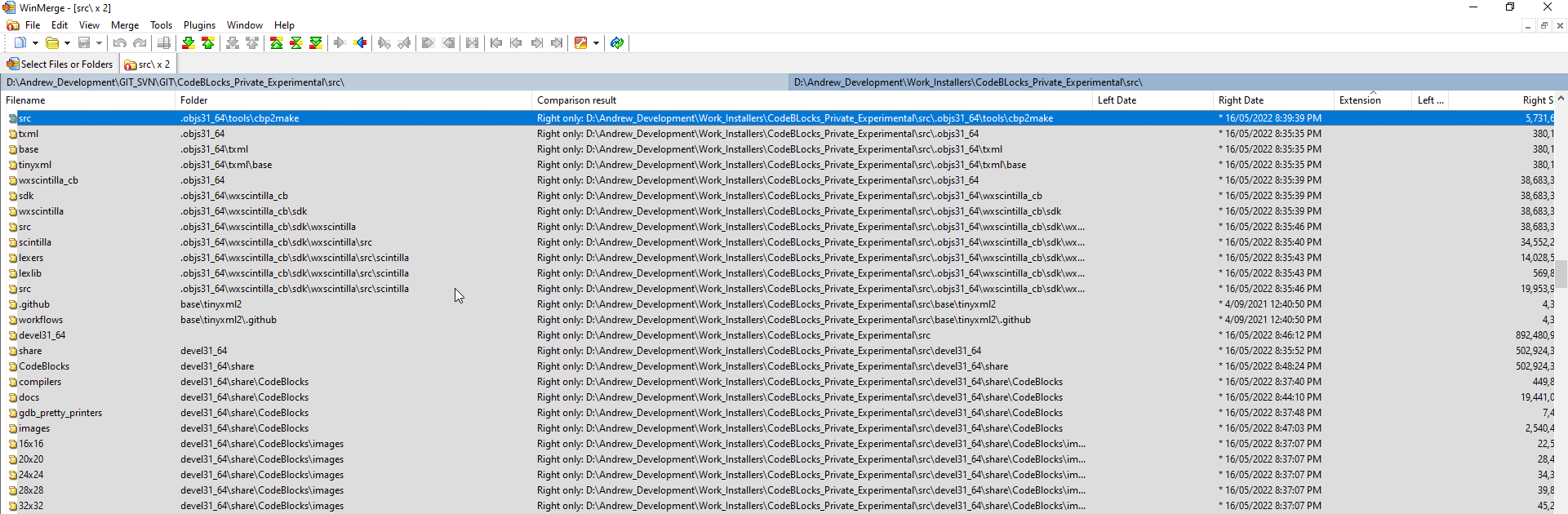This screenshot has height=514, width=1568.
Task: Click the Open folder toolbar icon
Action: click(x=52, y=43)
